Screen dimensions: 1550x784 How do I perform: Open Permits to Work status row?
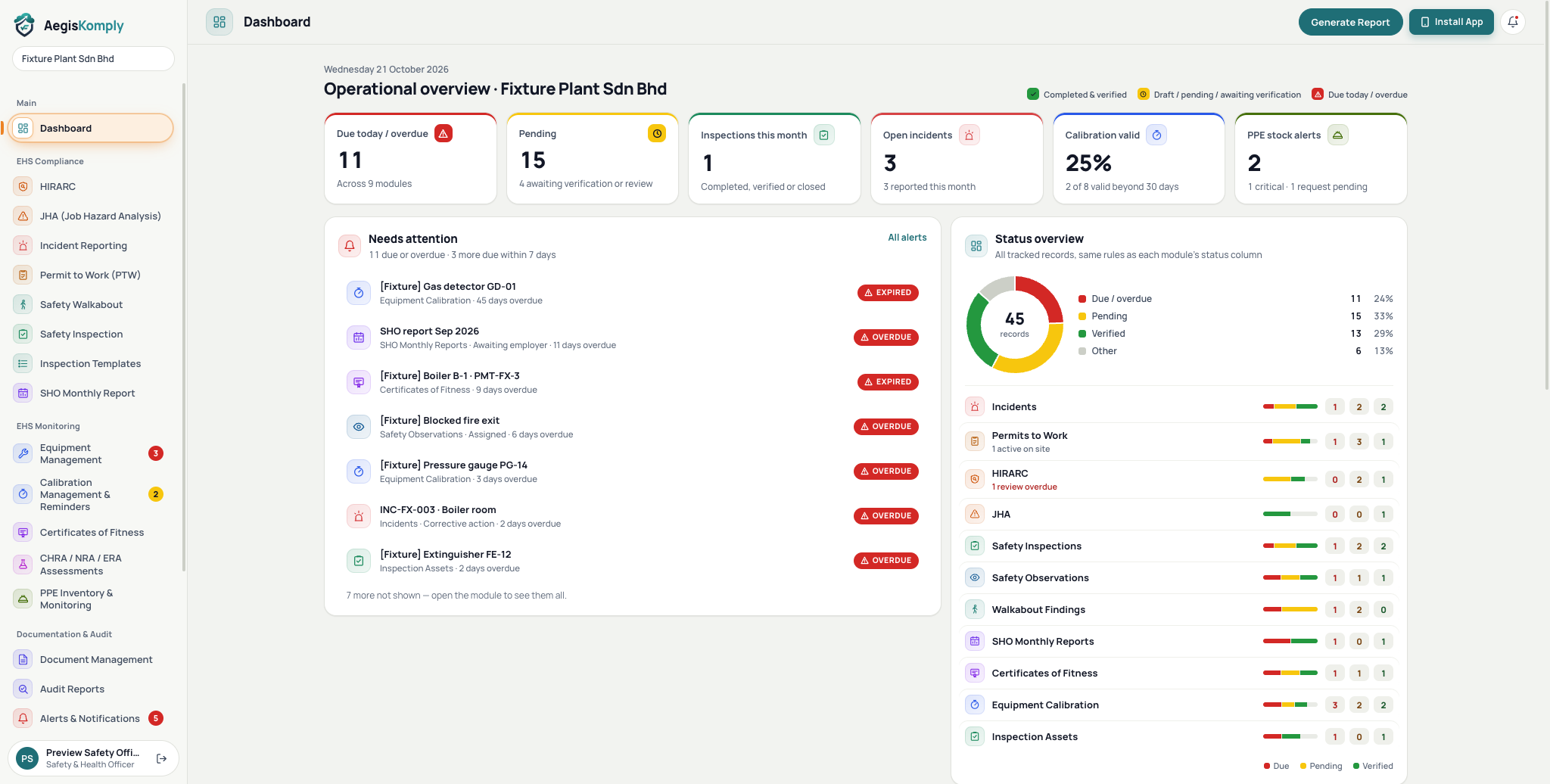click(x=1178, y=442)
